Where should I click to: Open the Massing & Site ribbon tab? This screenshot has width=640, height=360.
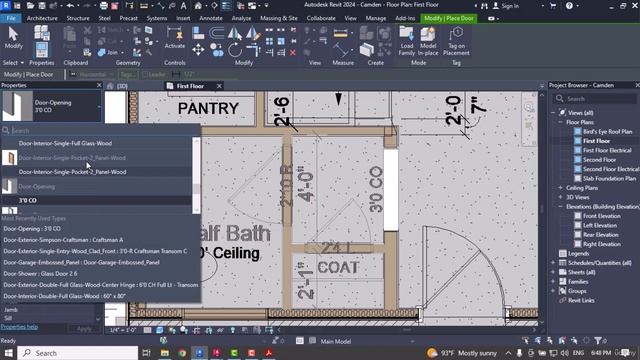tap(279, 18)
